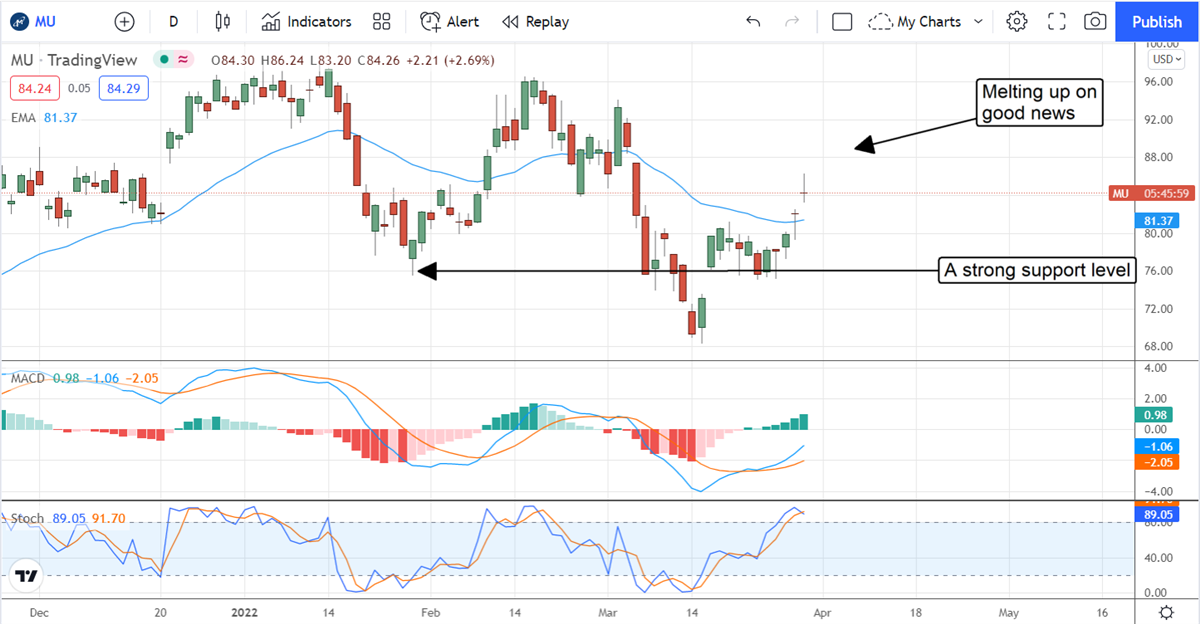Image resolution: width=1200 pixels, height=624 pixels.
Task: Click the green market status dot
Action: 163,60
